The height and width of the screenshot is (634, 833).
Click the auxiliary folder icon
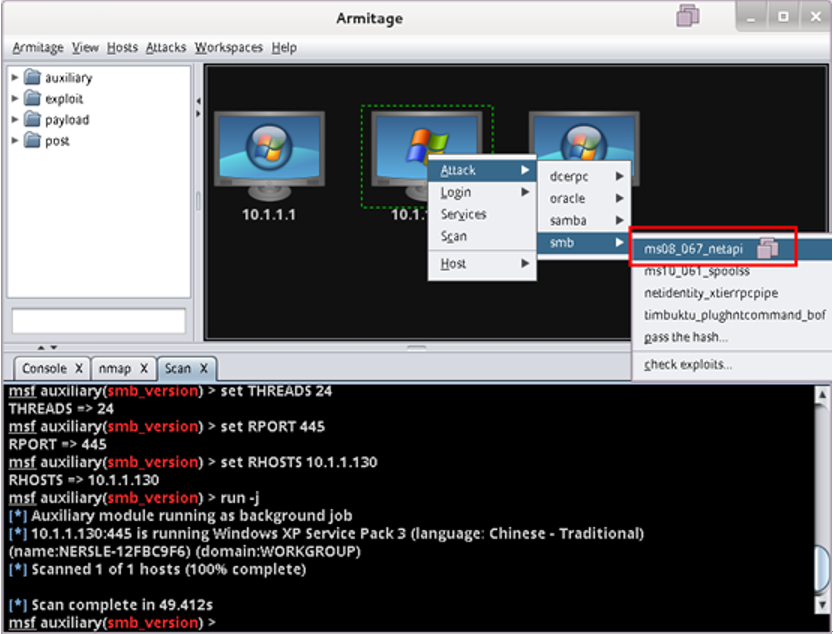pos(32,78)
